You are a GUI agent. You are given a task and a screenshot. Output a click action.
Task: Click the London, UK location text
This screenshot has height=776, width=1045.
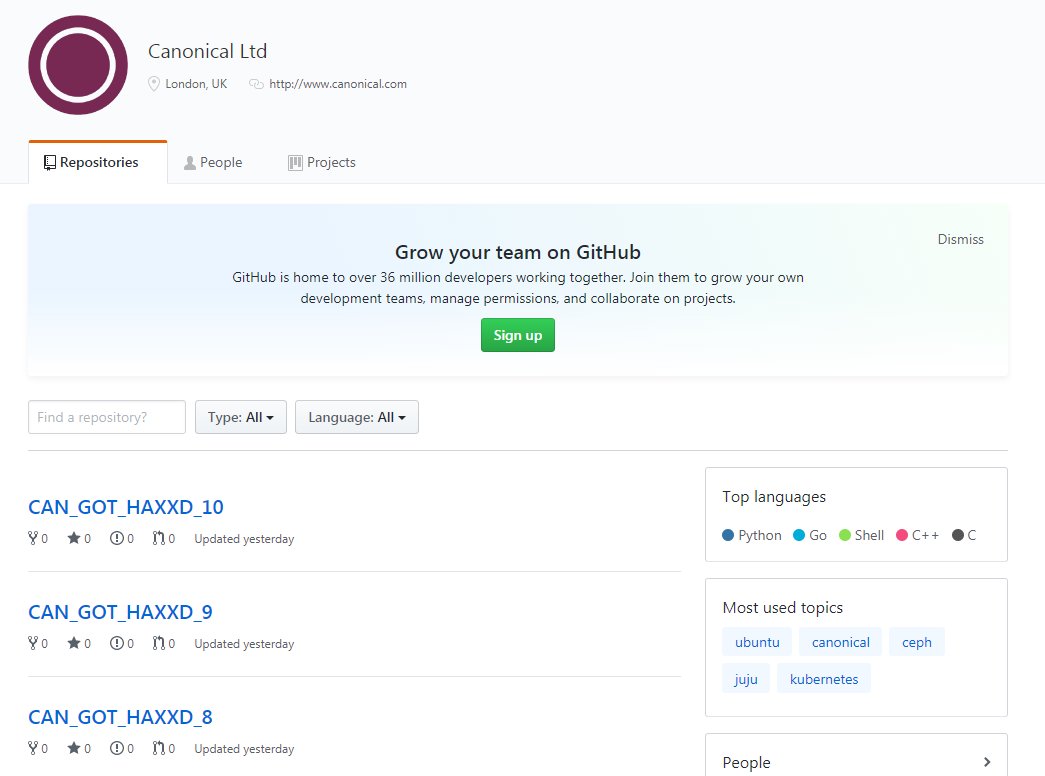coord(196,84)
